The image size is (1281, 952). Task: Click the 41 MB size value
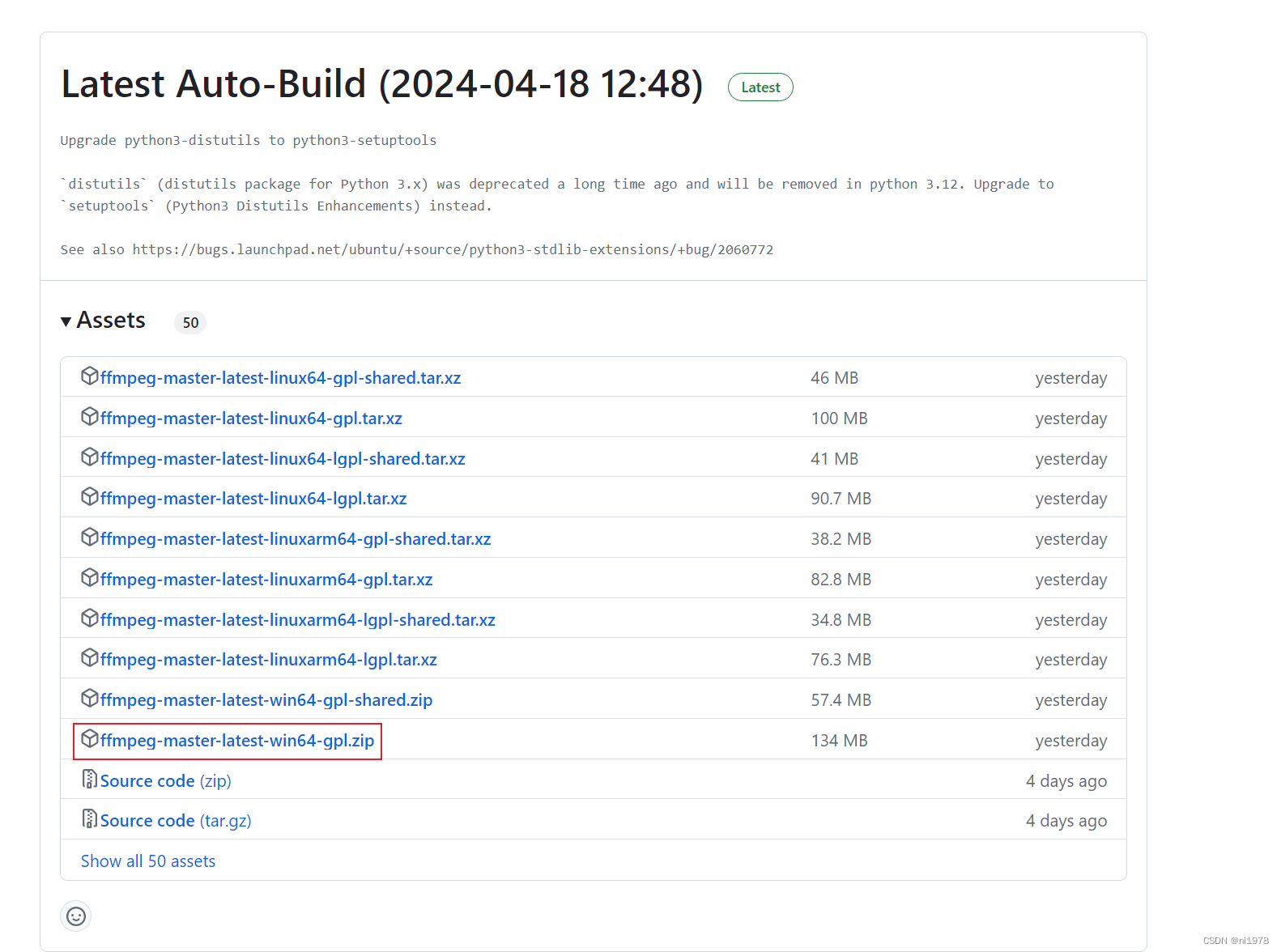pyautogui.click(x=835, y=459)
